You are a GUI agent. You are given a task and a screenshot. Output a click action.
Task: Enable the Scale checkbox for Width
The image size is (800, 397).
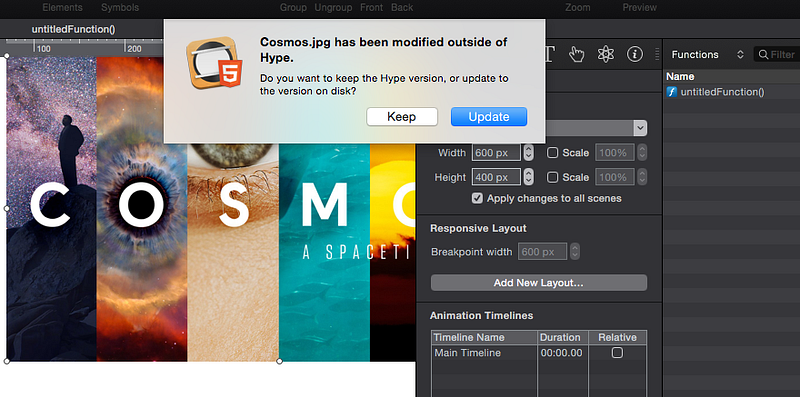552,153
